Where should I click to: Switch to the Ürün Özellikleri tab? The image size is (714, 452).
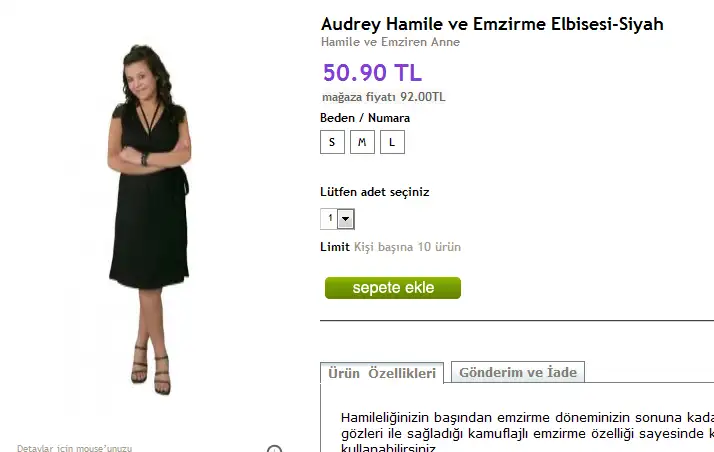tap(382, 373)
